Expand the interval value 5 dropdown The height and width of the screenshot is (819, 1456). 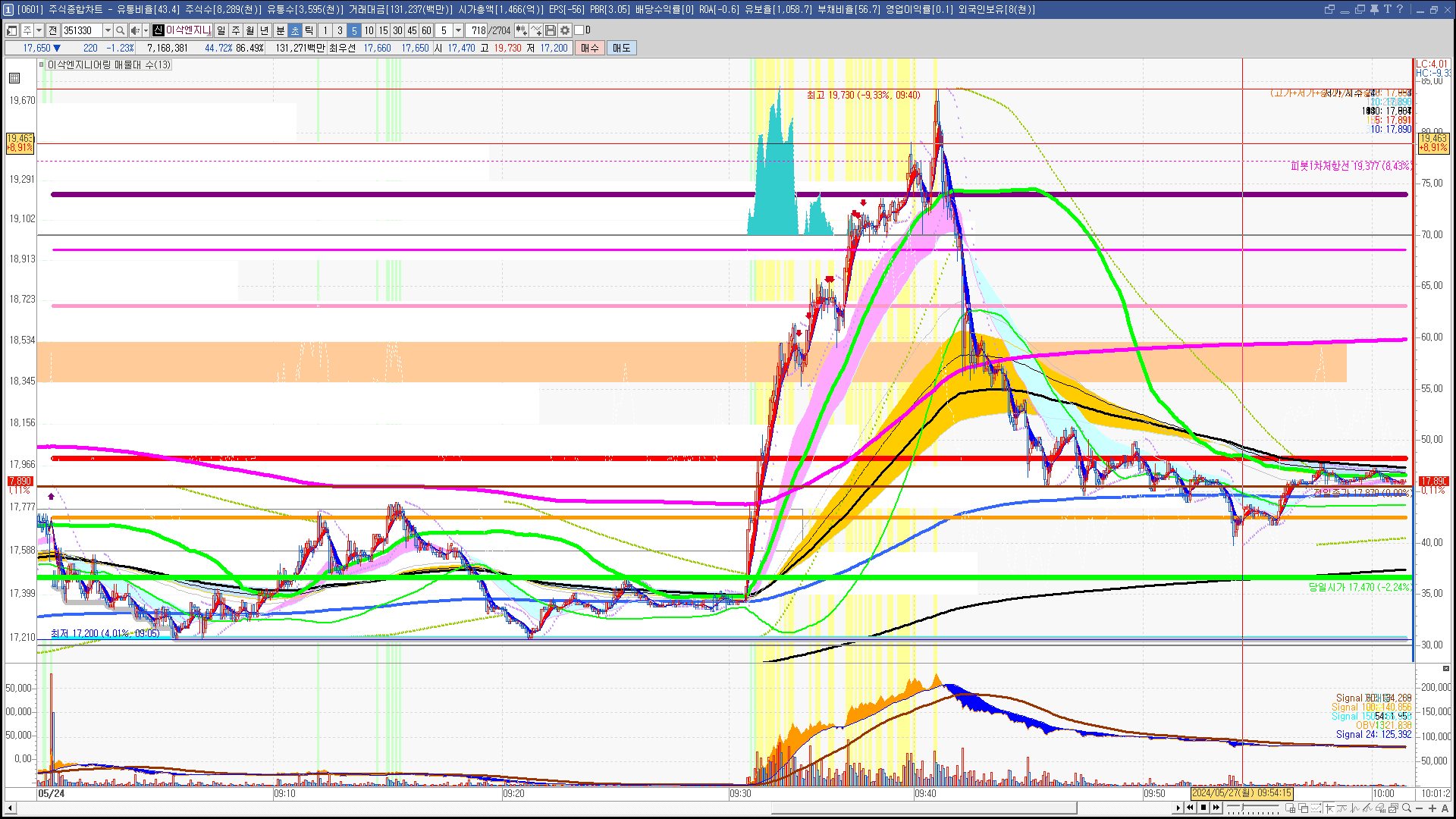pos(458,30)
